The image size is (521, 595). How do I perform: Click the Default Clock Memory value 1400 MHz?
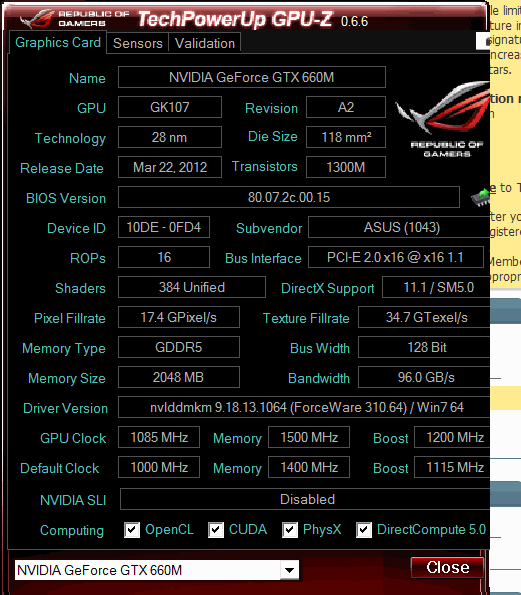309,467
